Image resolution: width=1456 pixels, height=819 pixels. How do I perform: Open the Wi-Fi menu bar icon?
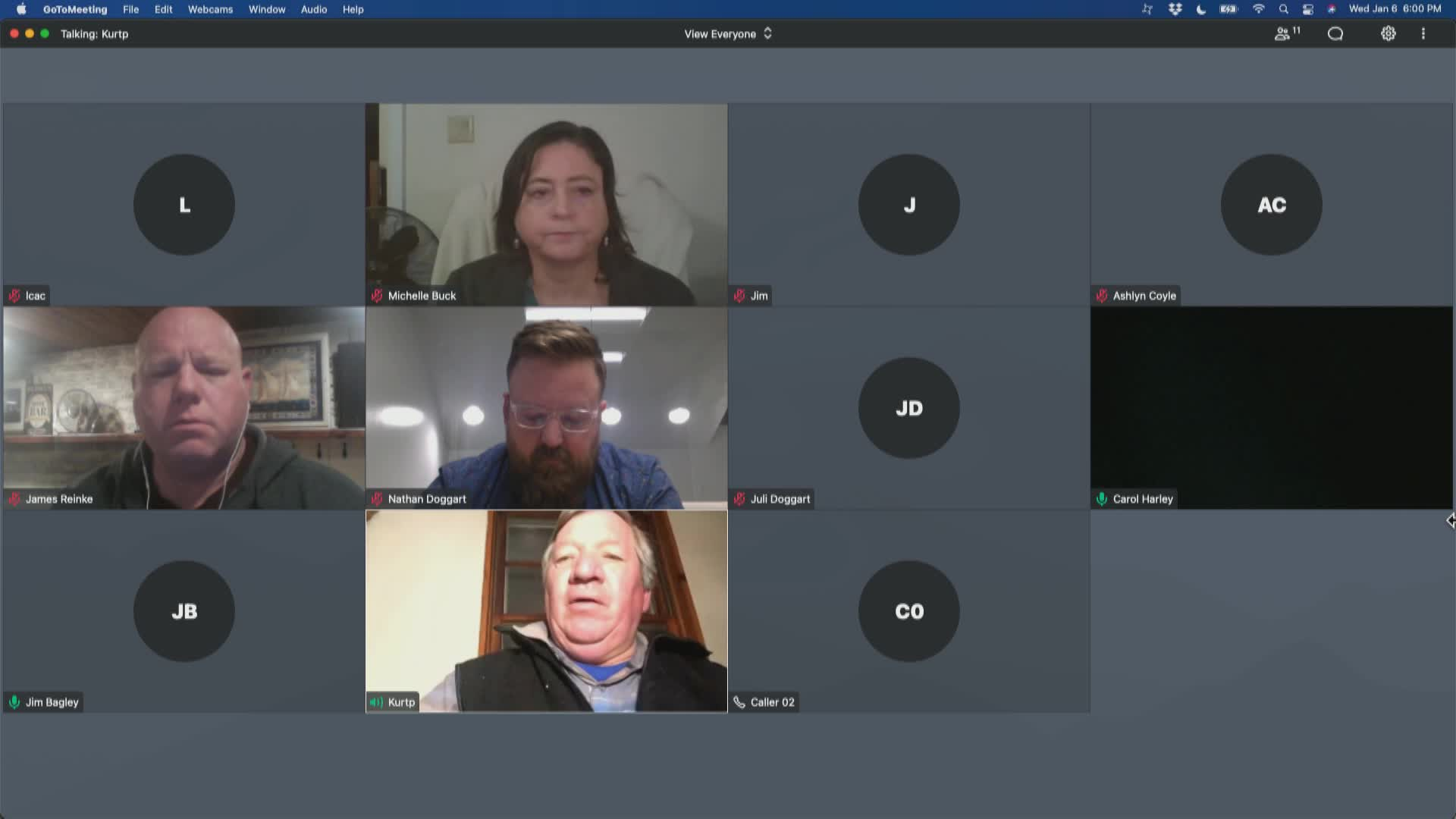(1259, 9)
